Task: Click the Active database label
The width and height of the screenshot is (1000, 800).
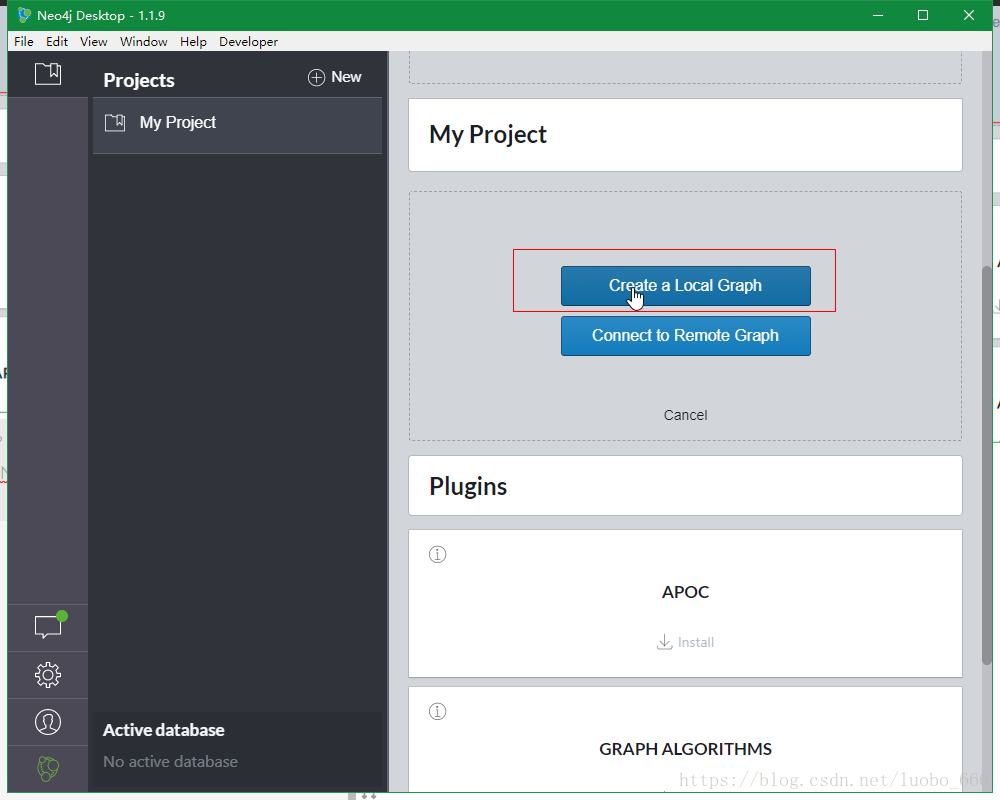Action: tap(164, 730)
